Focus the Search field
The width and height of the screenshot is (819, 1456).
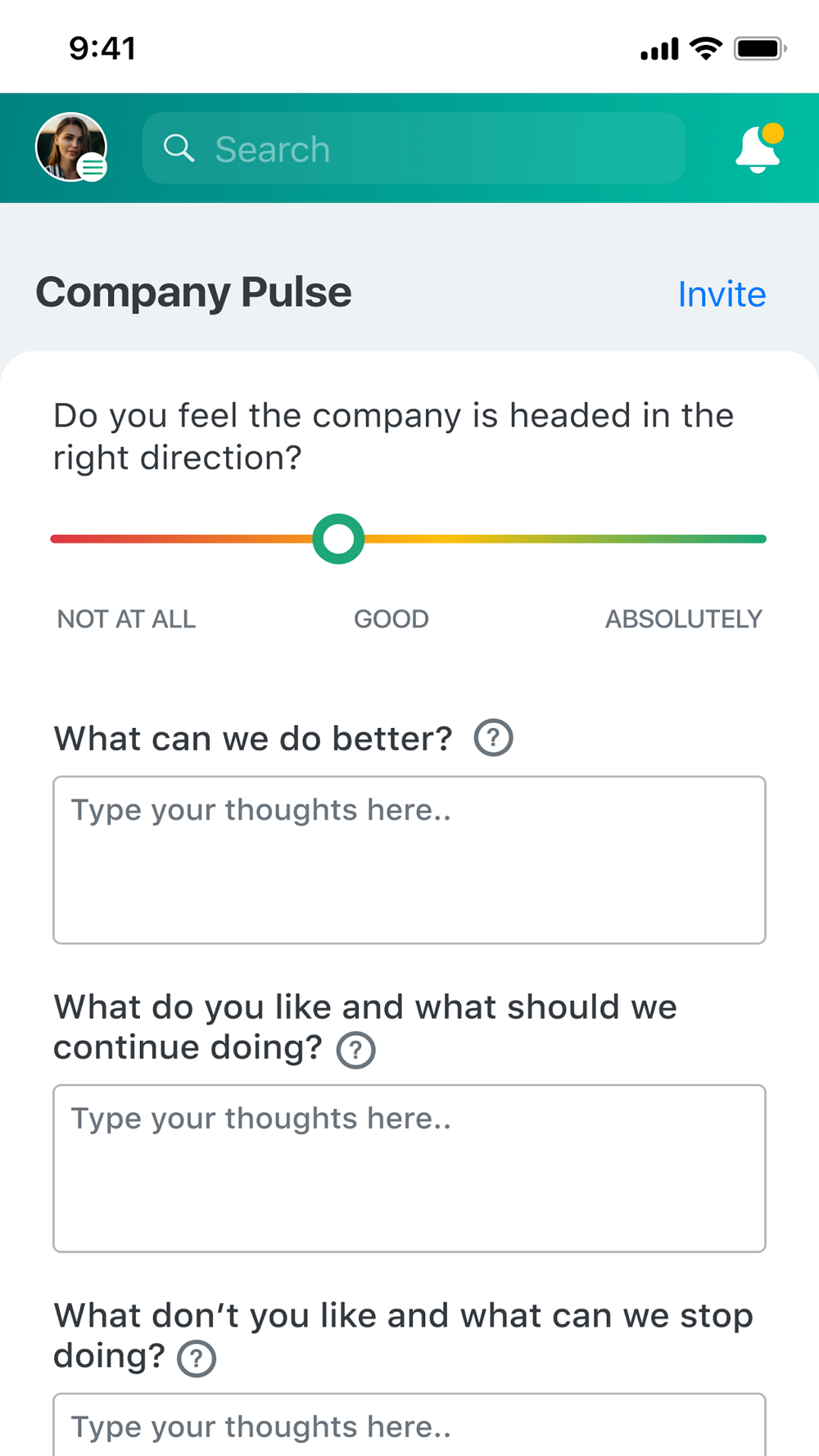coord(414,148)
